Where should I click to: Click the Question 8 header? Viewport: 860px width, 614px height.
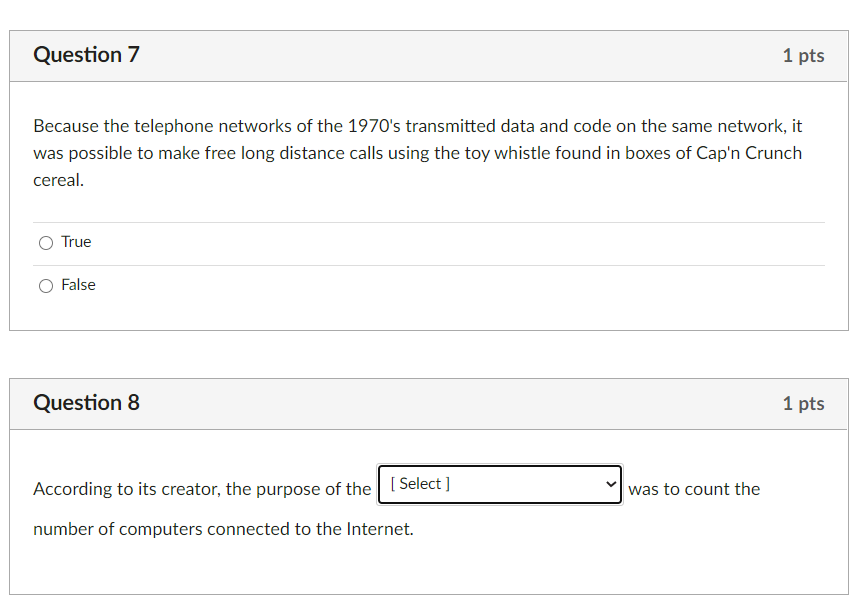point(86,403)
